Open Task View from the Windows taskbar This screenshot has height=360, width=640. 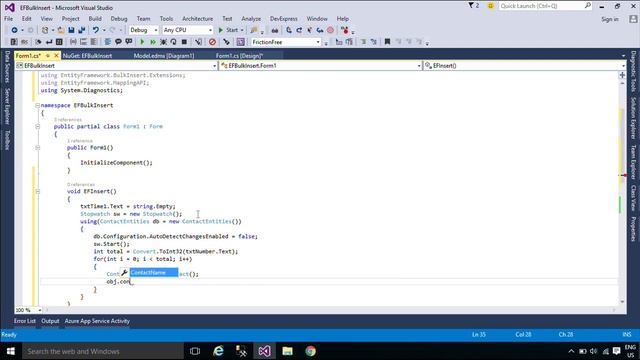tap(195, 351)
